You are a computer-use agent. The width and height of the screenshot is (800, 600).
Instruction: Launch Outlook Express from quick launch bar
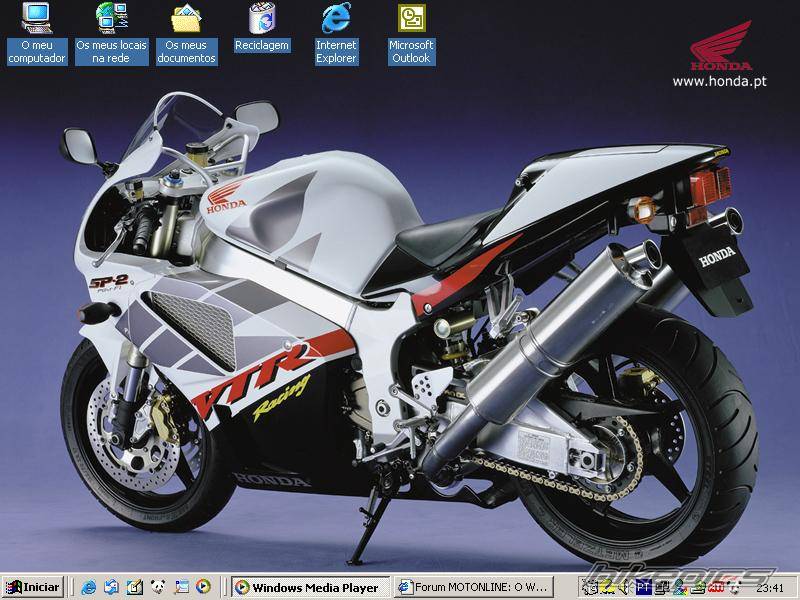[x=112, y=587]
